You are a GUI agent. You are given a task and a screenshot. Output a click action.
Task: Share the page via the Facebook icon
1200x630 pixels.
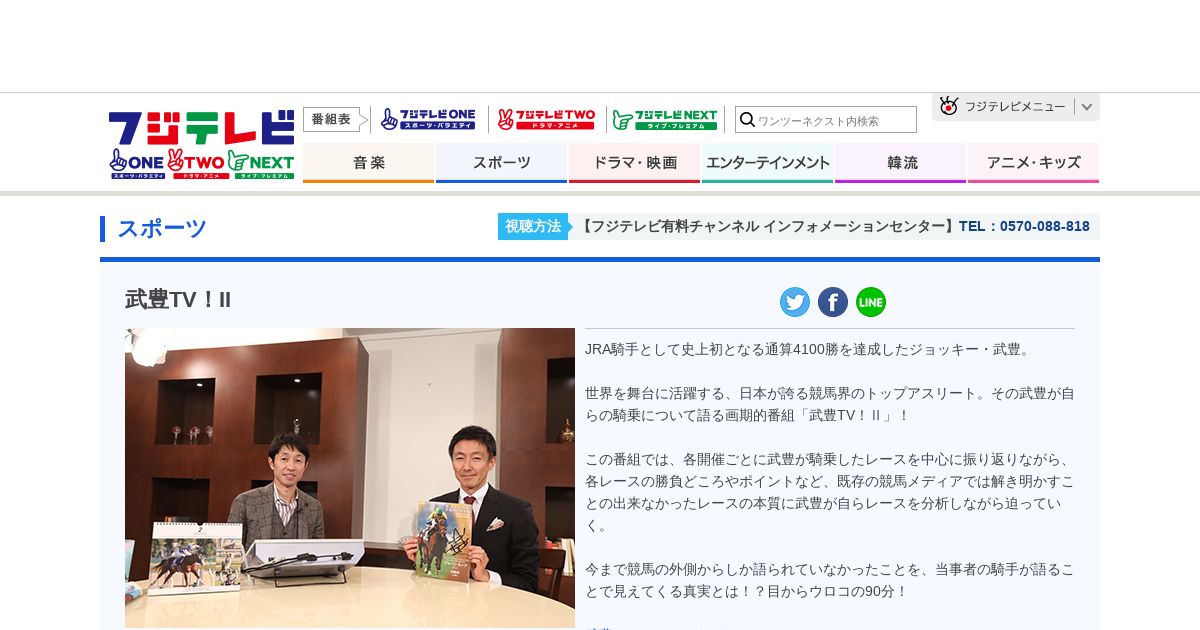tap(833, 302)
